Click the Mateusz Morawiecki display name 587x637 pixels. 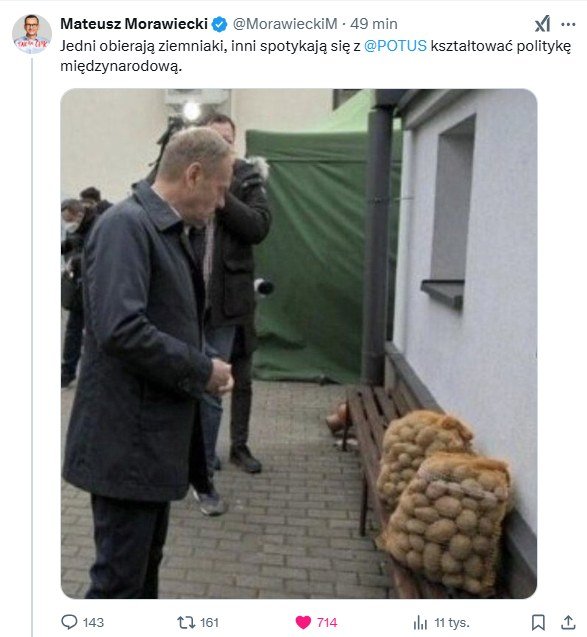point(134,24)
